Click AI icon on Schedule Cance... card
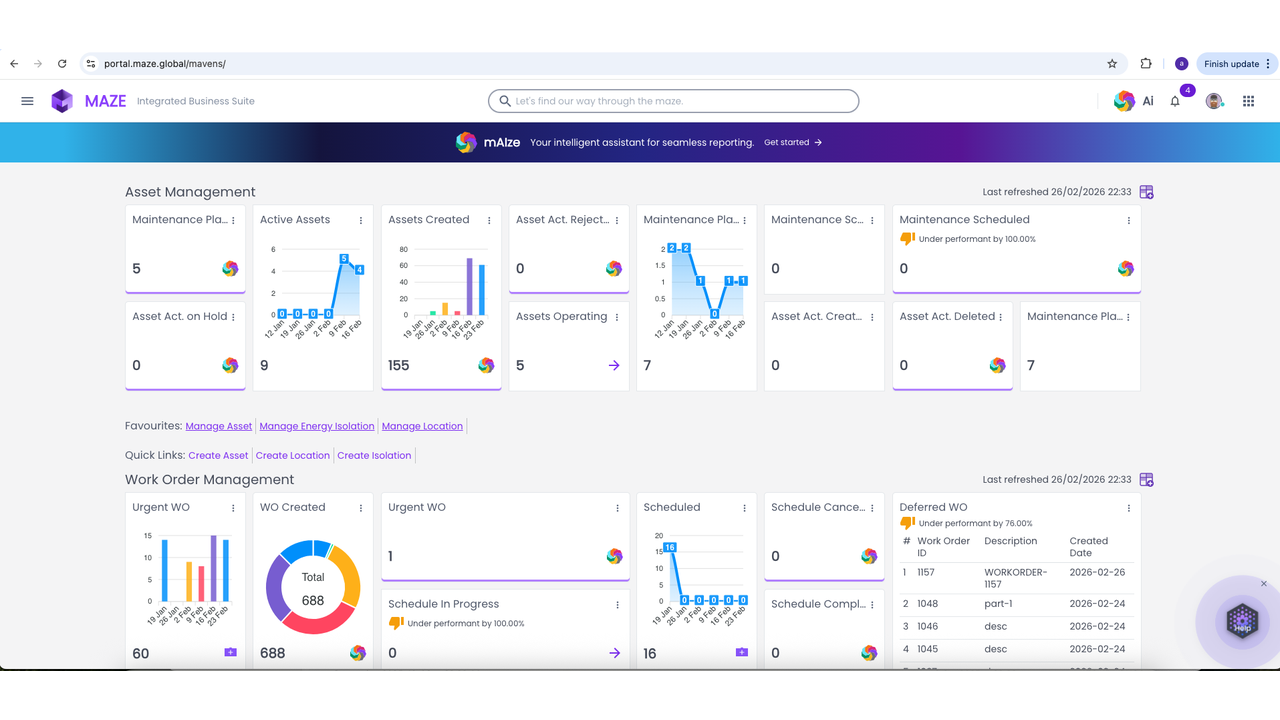Screen dimensions: 1280x720 [870, 557]
